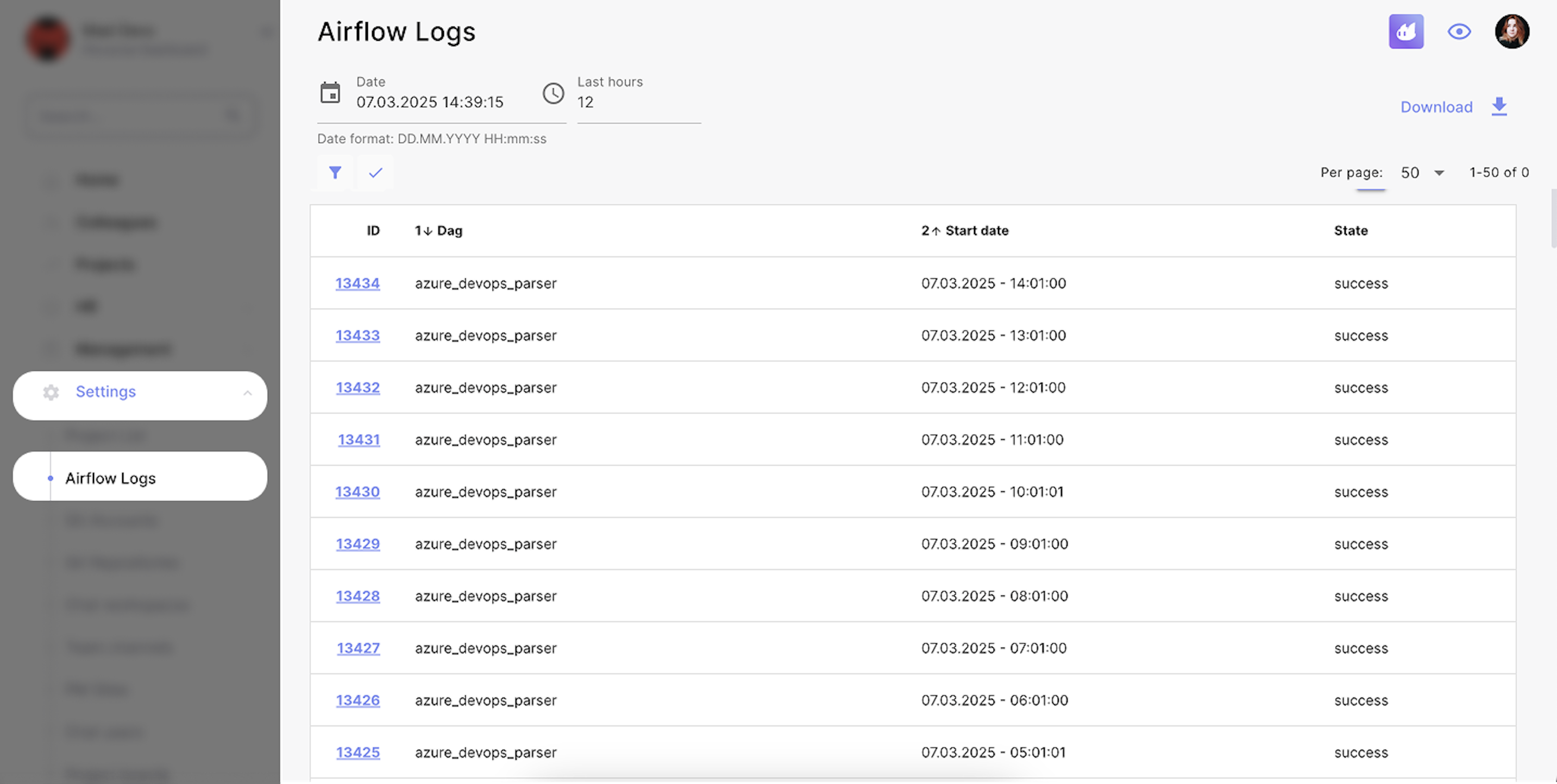Edit the Last hours field value 12

click(639, 102)
